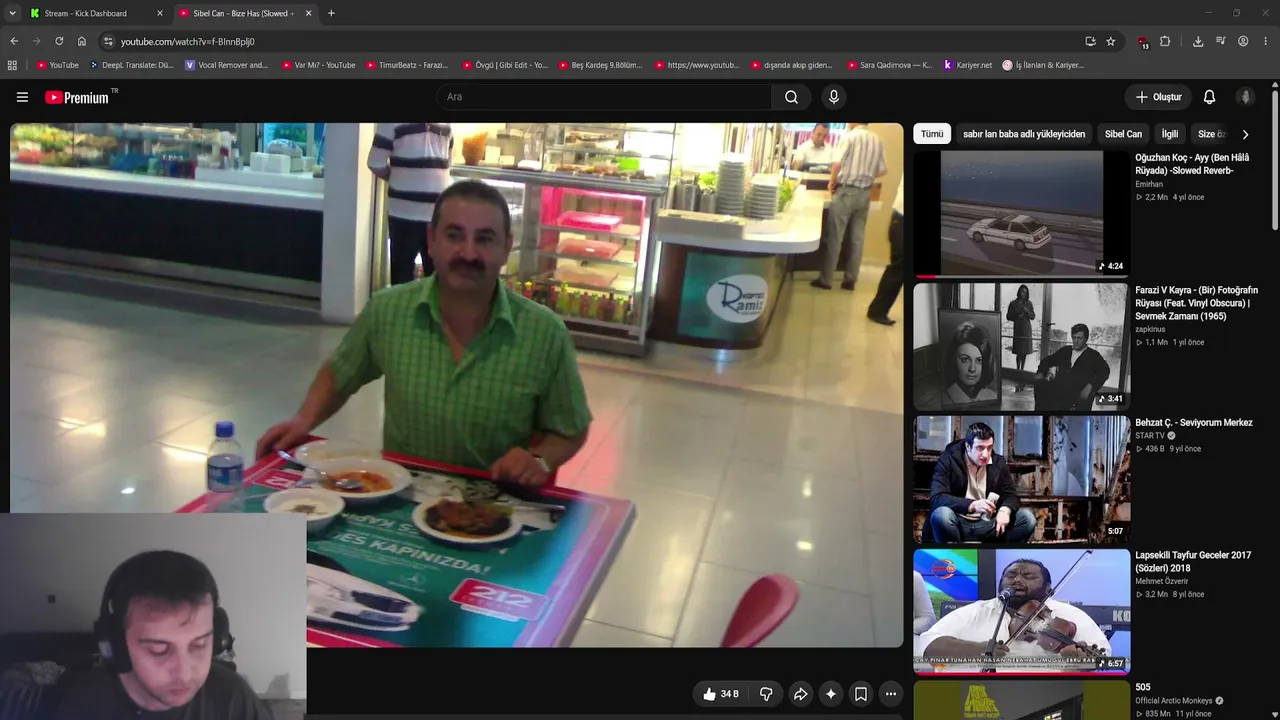Switch to Stream - Kick Dashboard tab
This screenshot has width=1280, height=720.
(97, 13)
